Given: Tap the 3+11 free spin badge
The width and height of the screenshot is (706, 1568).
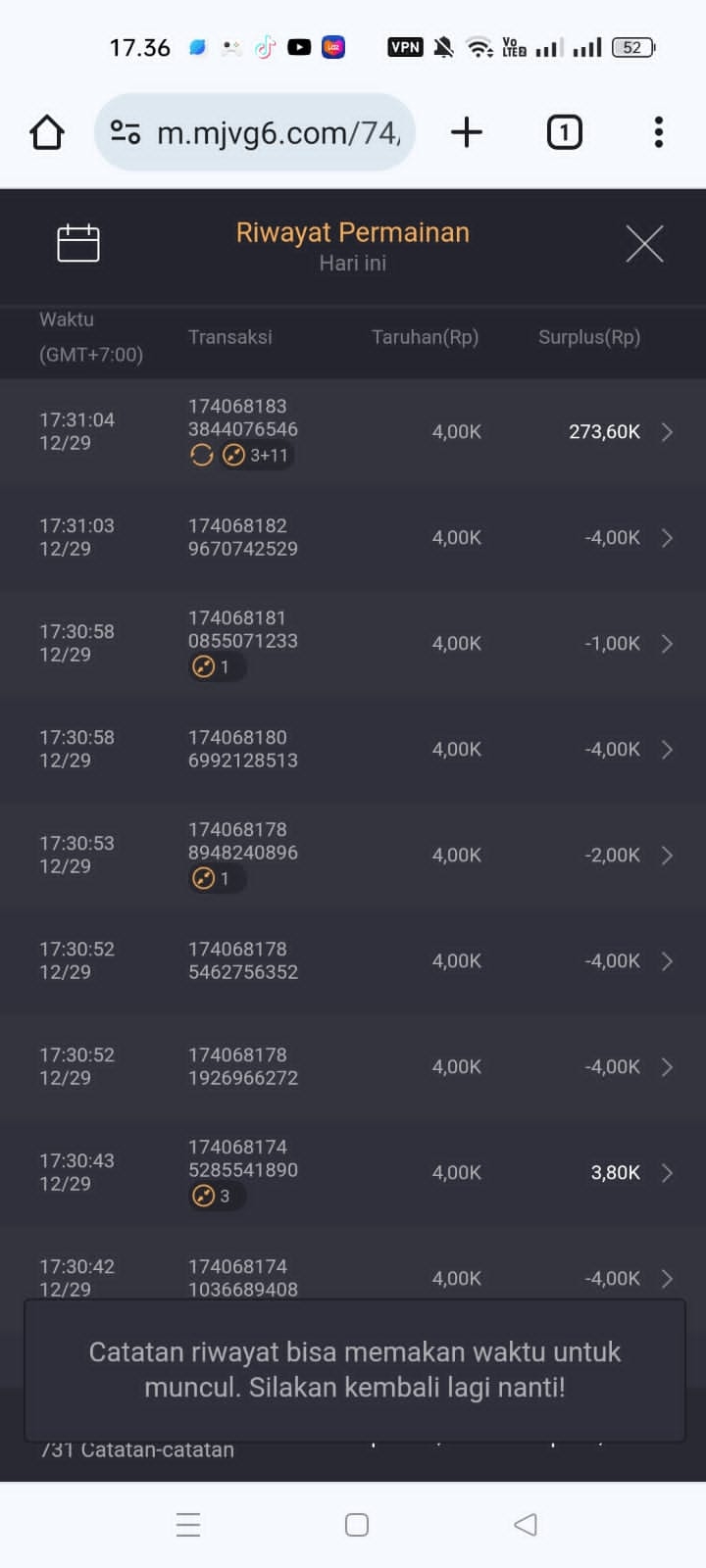Looking at the screenshot, I should pyautogui.click(x=256, y=455).
